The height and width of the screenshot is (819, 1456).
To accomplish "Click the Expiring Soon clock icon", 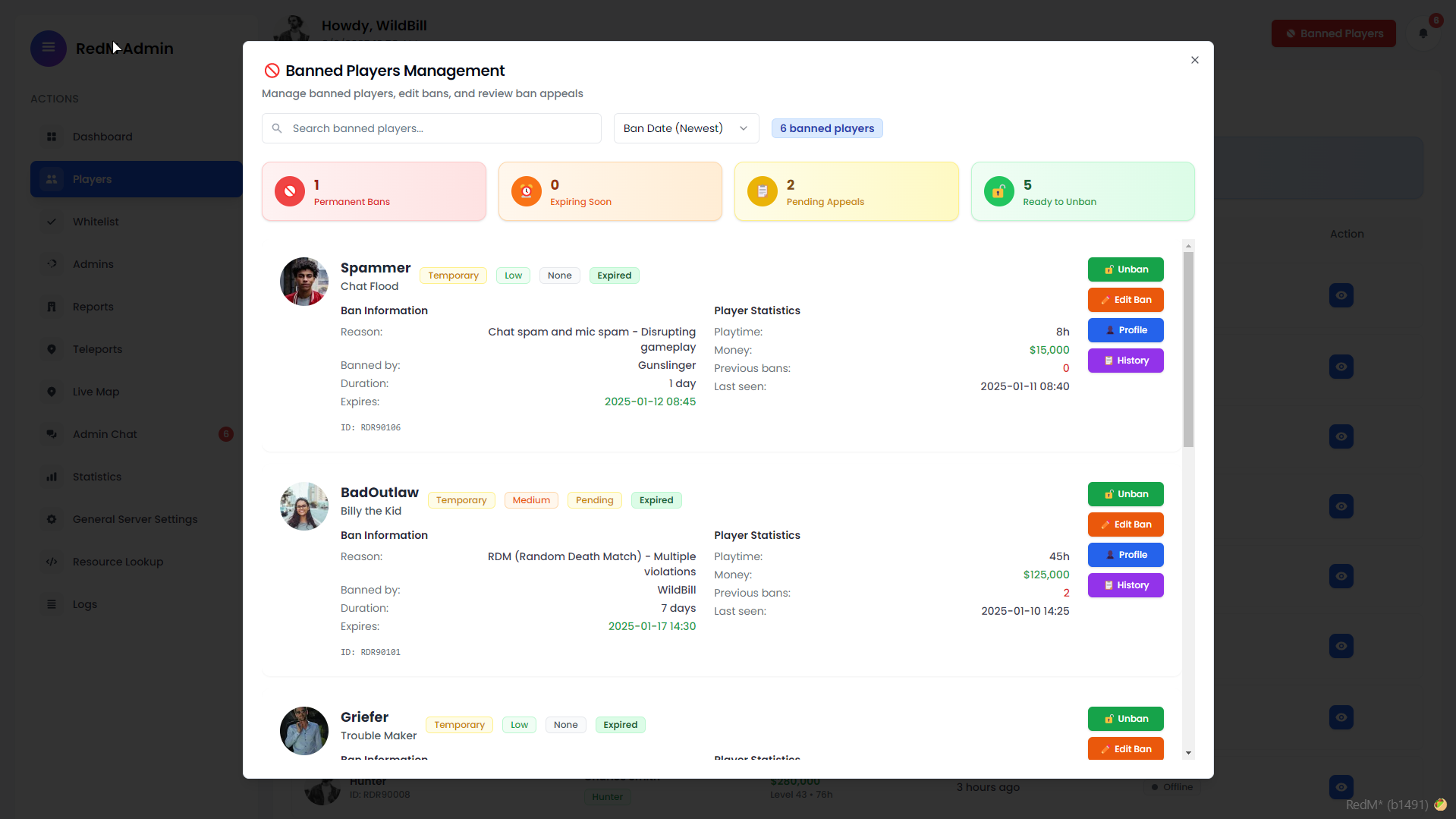I will coord(526,191).
